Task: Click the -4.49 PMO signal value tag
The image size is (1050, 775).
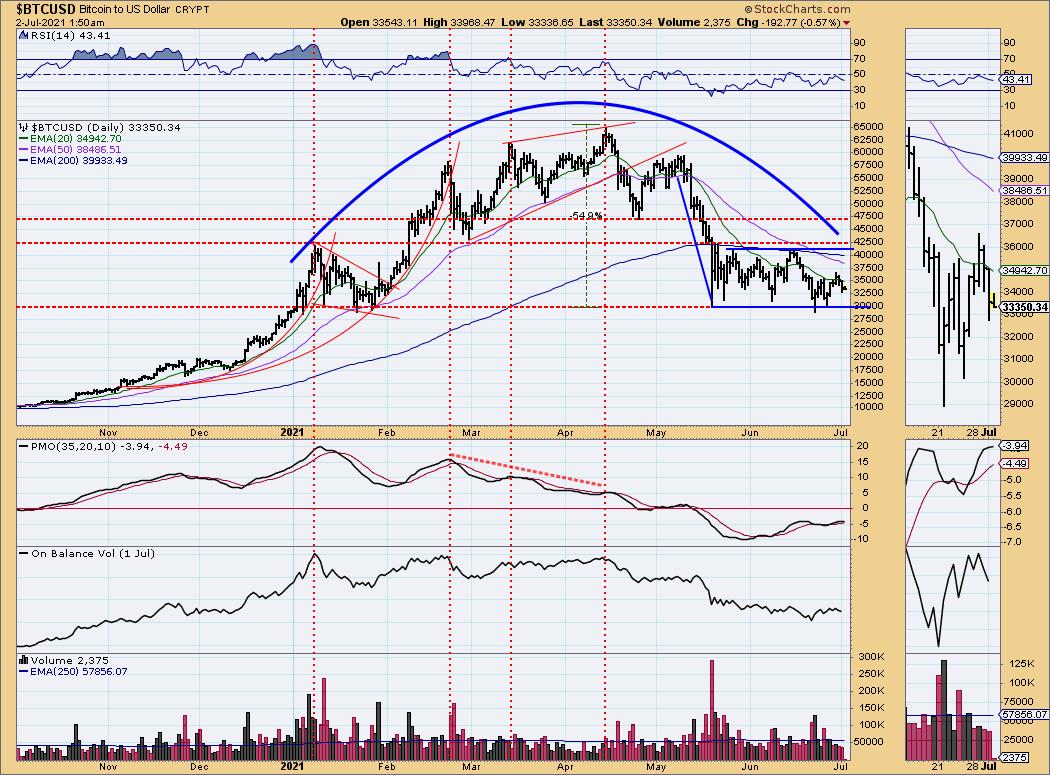Action: 1012,464
